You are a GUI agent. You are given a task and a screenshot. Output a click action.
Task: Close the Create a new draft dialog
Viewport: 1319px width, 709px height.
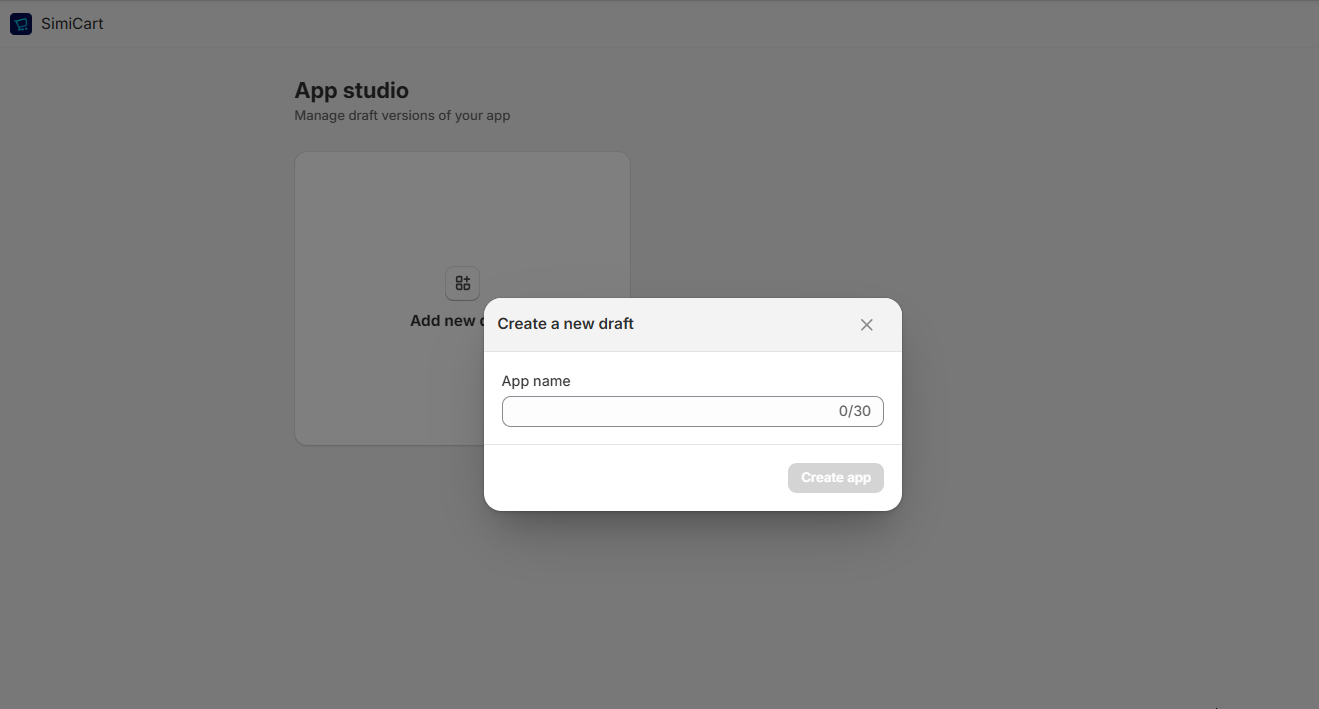click(866, 325)
